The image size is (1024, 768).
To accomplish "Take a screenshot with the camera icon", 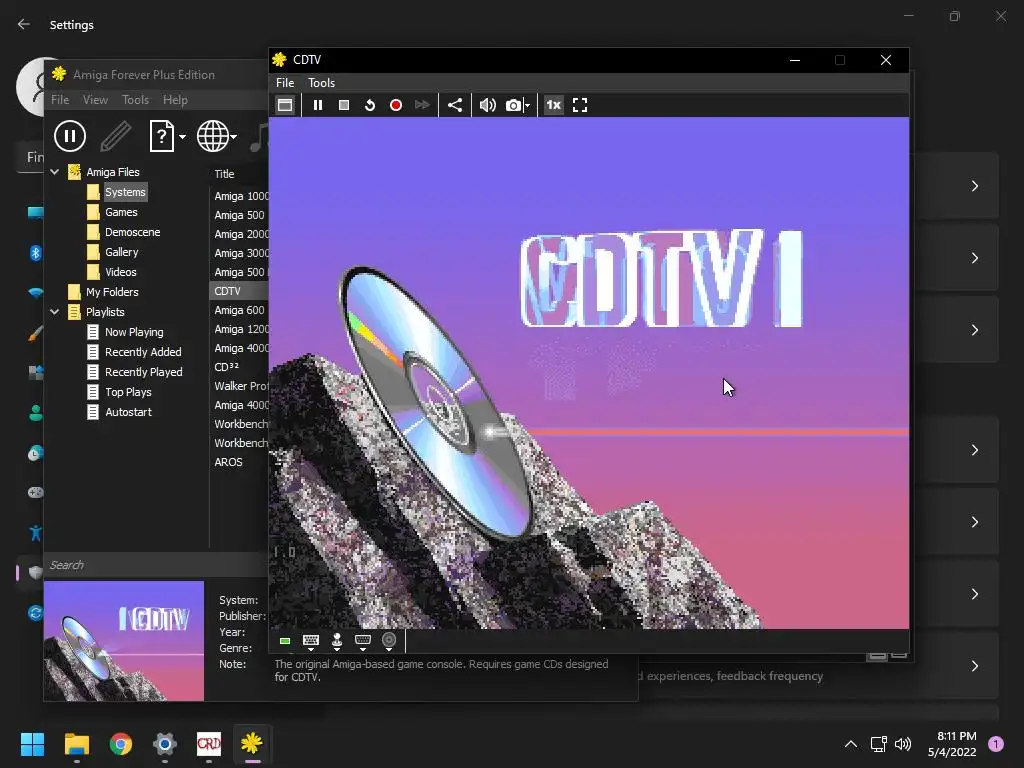I will coord(514,105).
